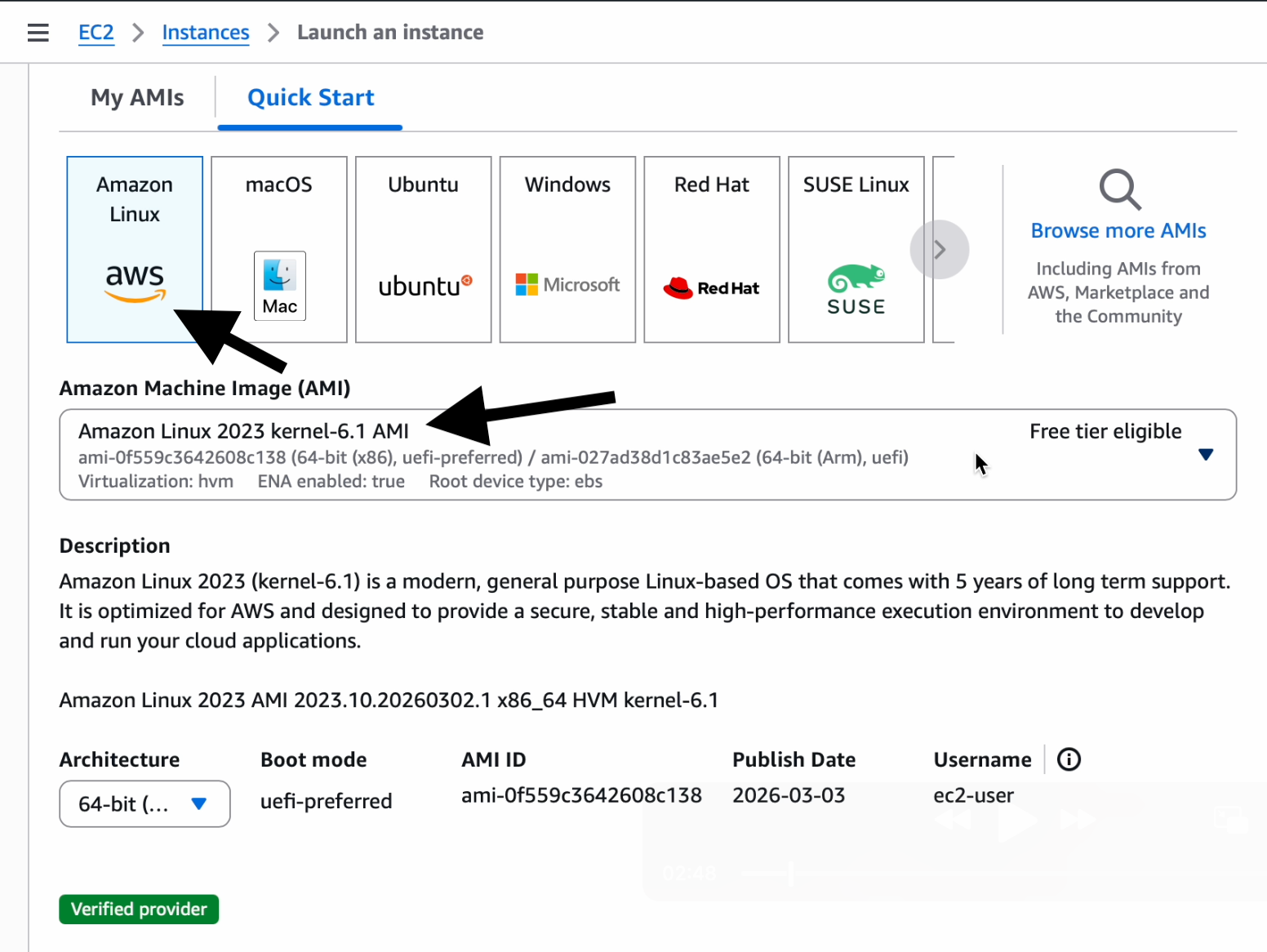Viewport: 1267px width, 952px height.
Task: Click the Boot mode column label
Action: (x=313, y=759)
